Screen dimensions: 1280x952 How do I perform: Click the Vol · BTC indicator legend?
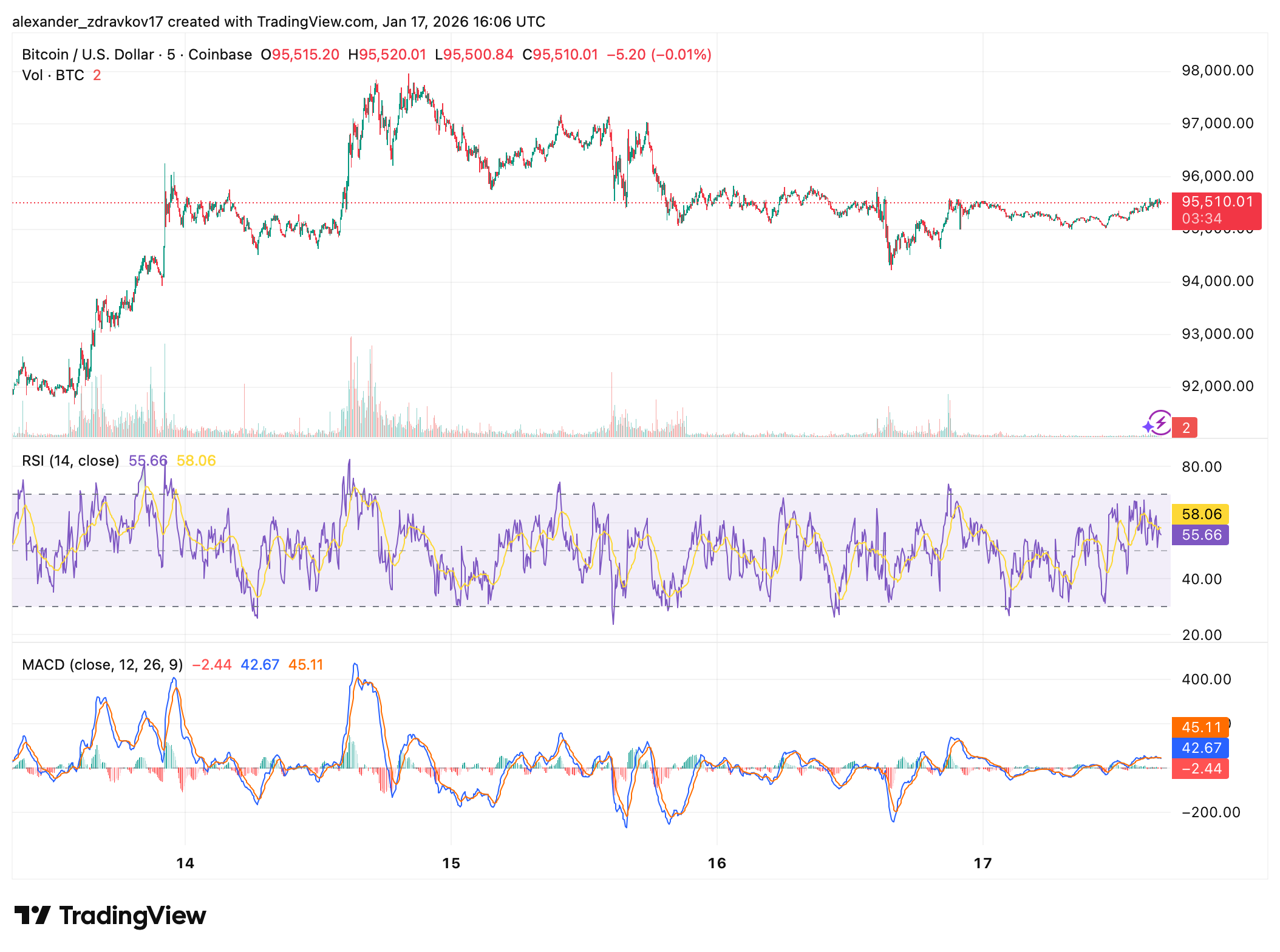click(x=53, y=75)
